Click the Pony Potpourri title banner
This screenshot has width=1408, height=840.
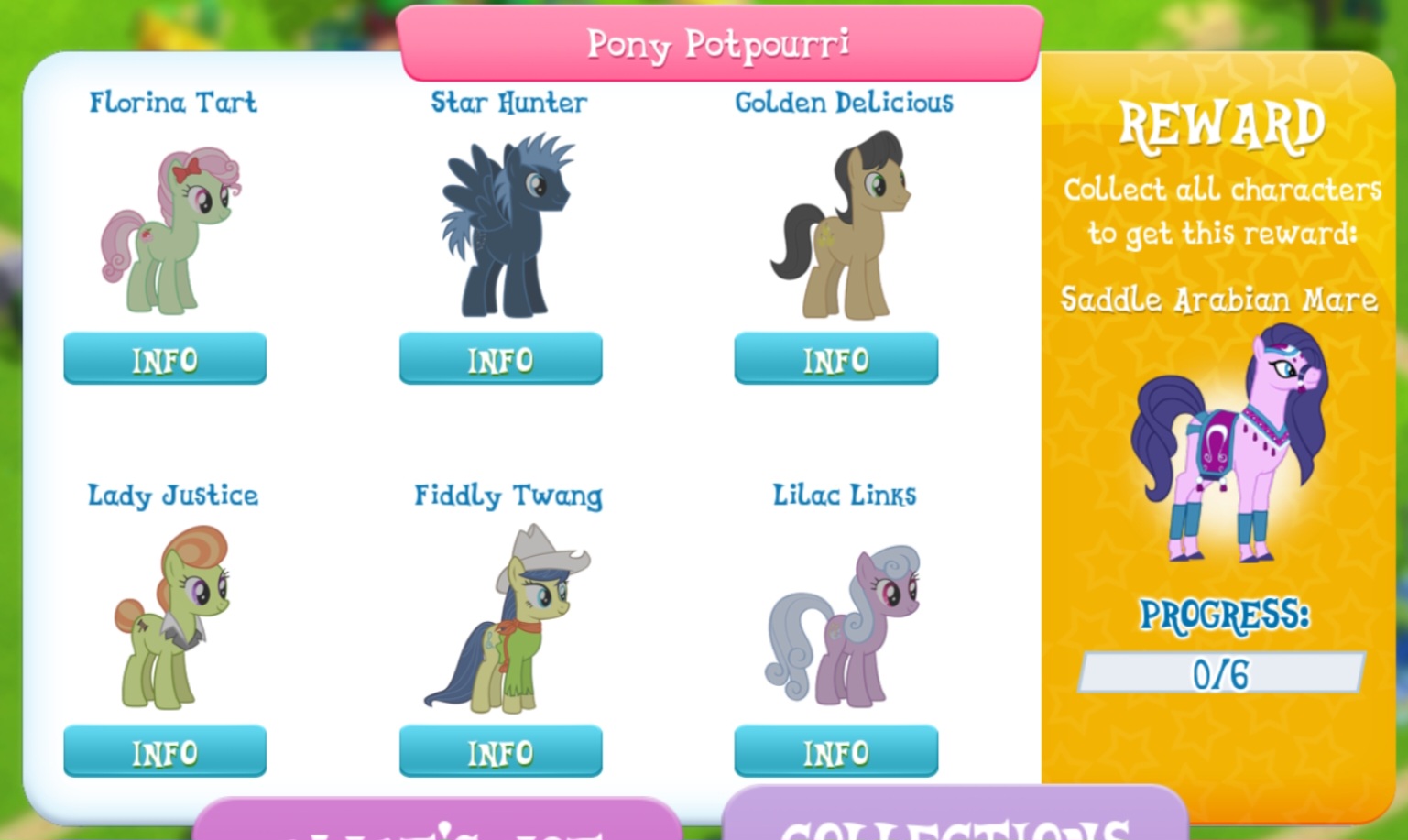coord(719,43)
